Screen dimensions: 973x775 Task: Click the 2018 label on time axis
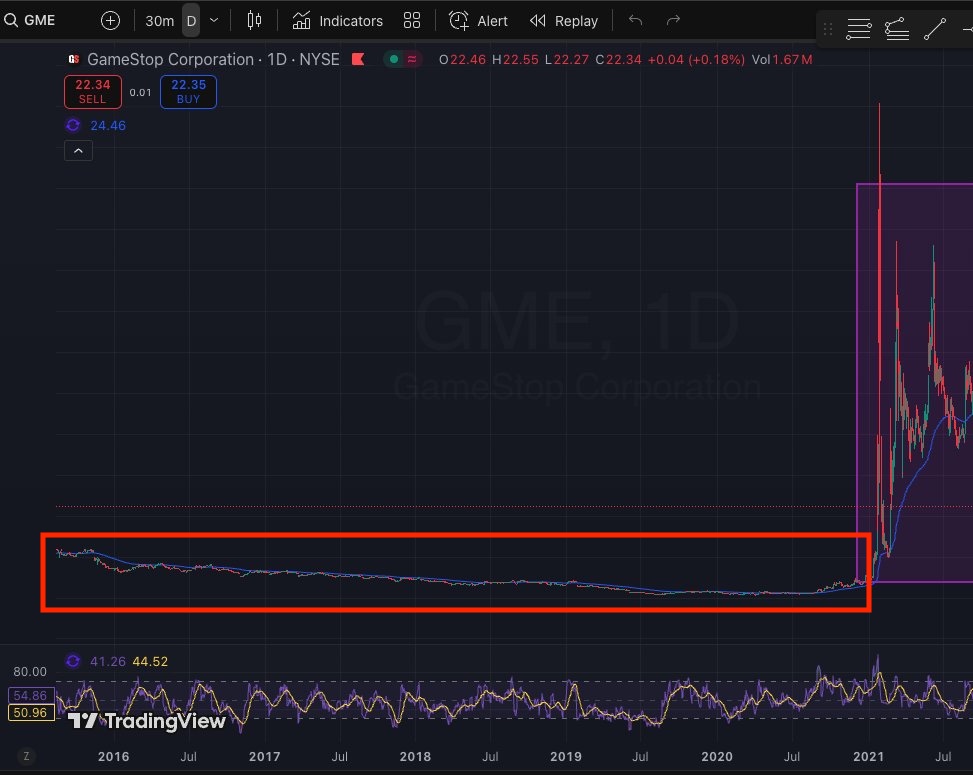[x=415, y=757]
